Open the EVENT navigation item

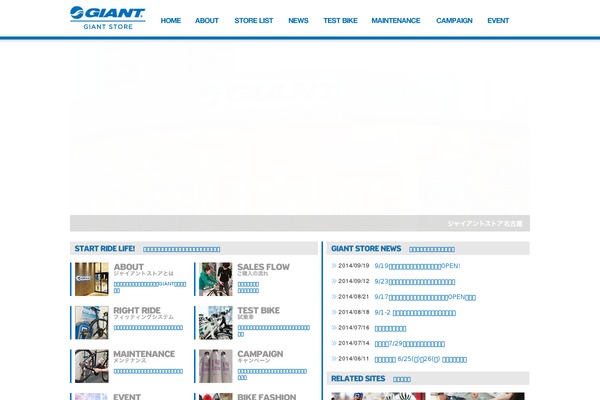click(498, 21)
